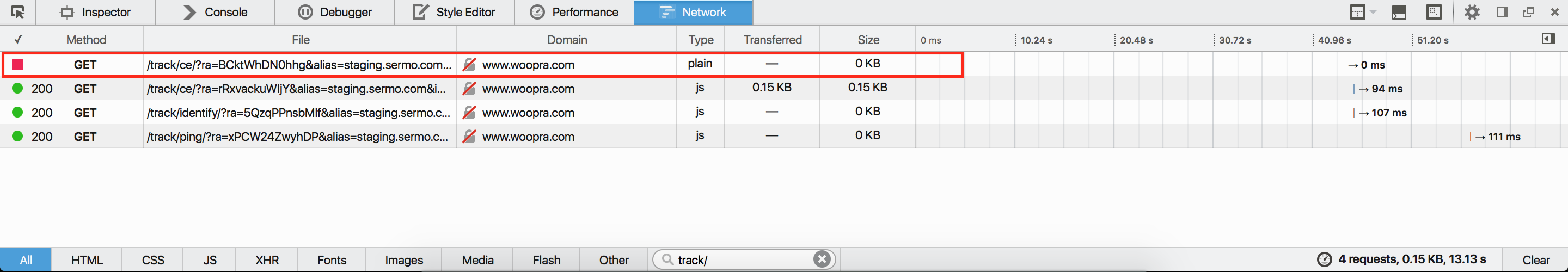Screen dimensions: 1568x272
Task: Open responsive design mode icon
Action: (1434, 12)
